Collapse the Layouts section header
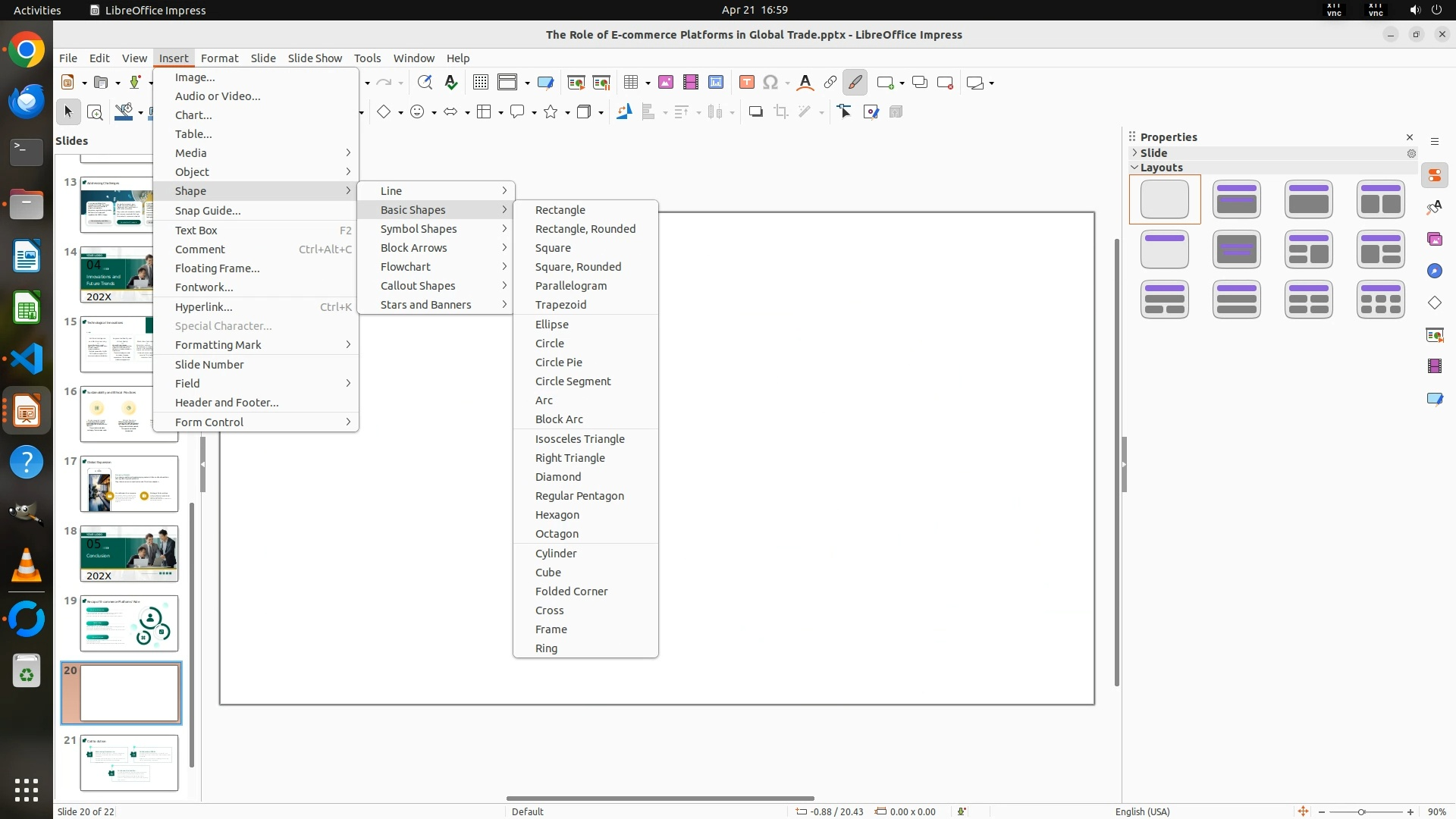 pos(1161,168)
